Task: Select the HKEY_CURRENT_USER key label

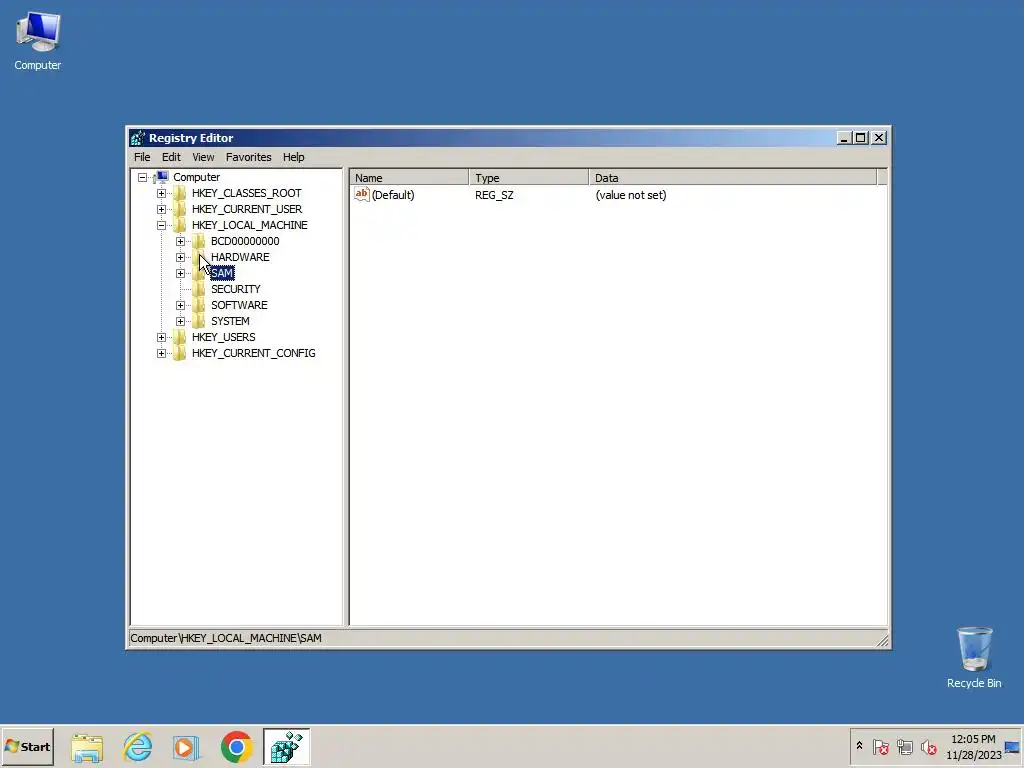Action: [247, 209]
